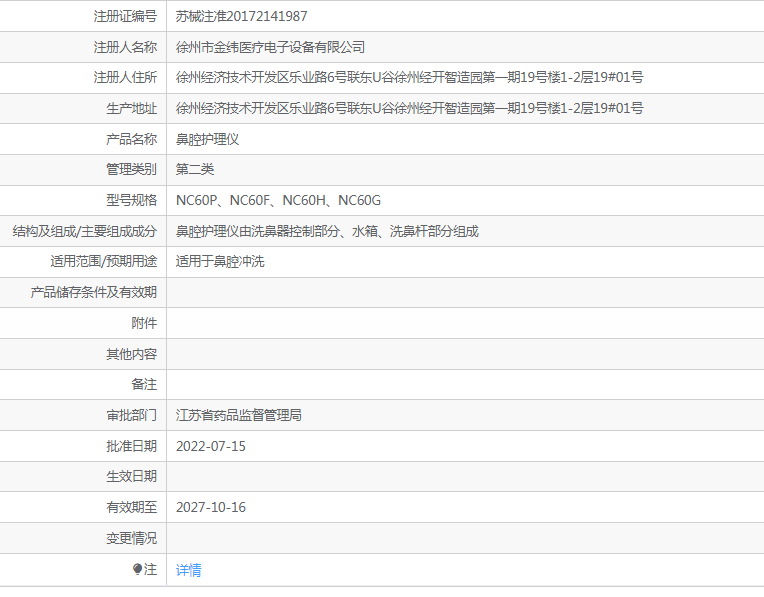Click the bulb icon beside 注
This screenshot has width=764, height=597.
pos(137,569)
